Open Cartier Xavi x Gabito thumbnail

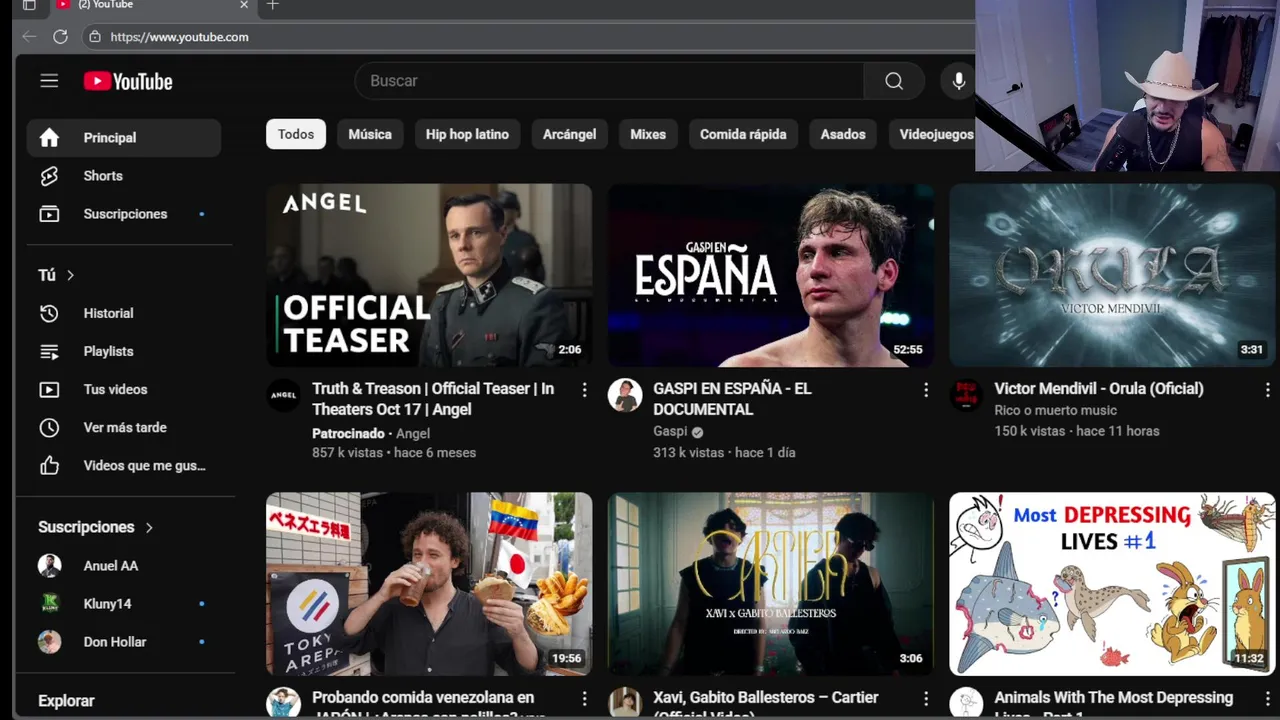point(770,584)
